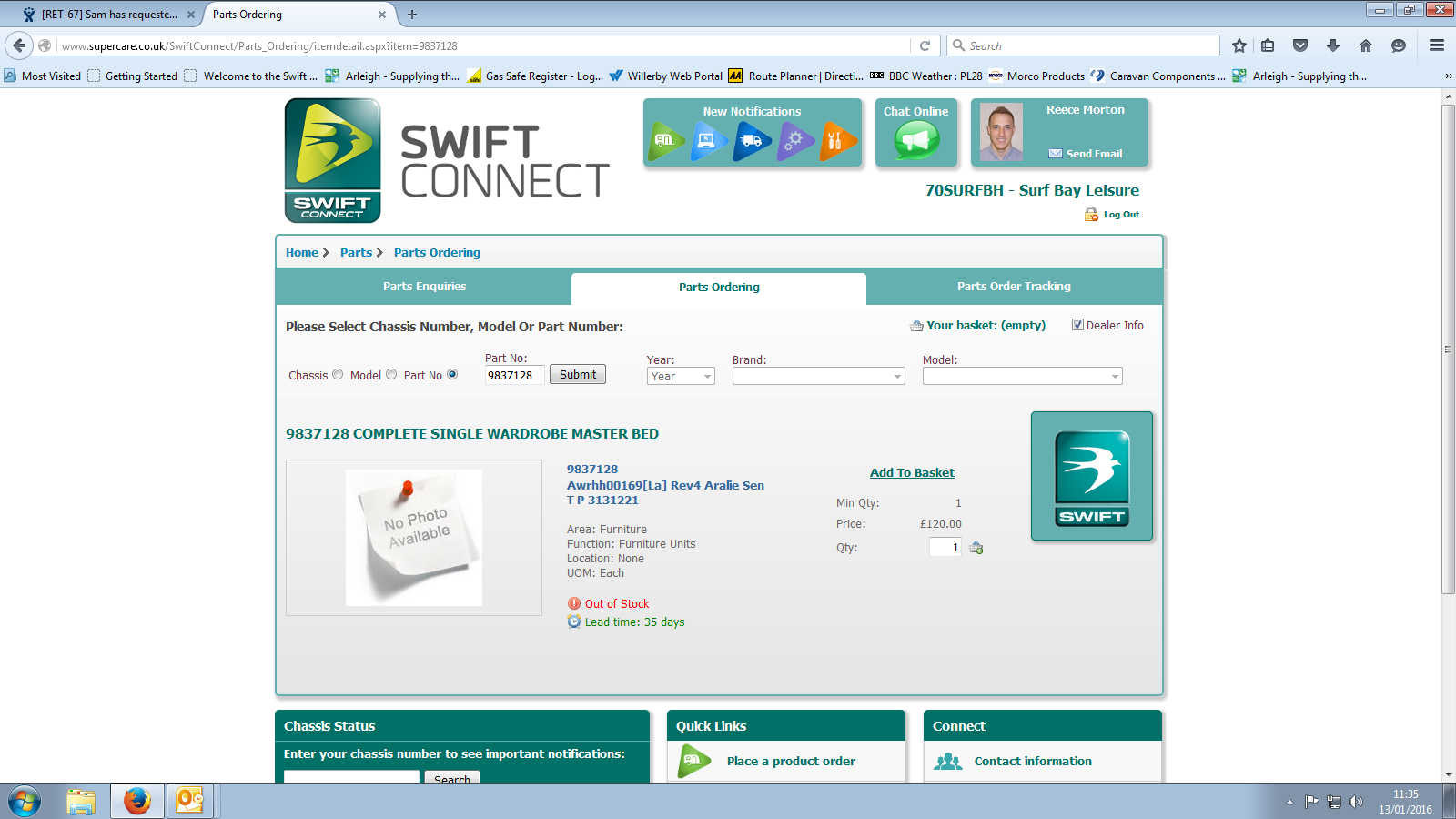
Task: Click the orange tools notification icon
Action: (x=838, y=141)
